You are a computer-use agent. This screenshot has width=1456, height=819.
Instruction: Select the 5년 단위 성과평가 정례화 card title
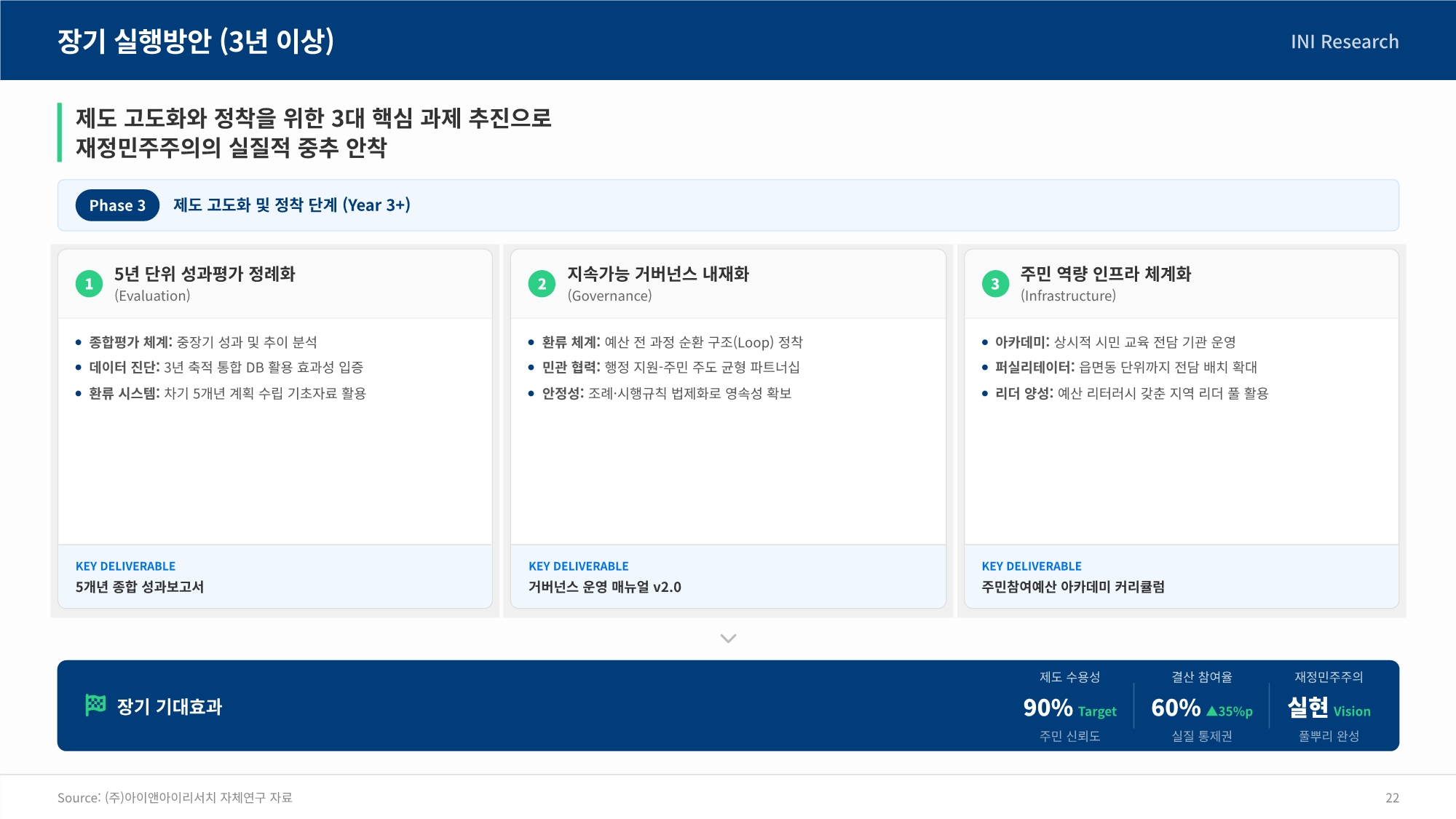tap(205, 274)
